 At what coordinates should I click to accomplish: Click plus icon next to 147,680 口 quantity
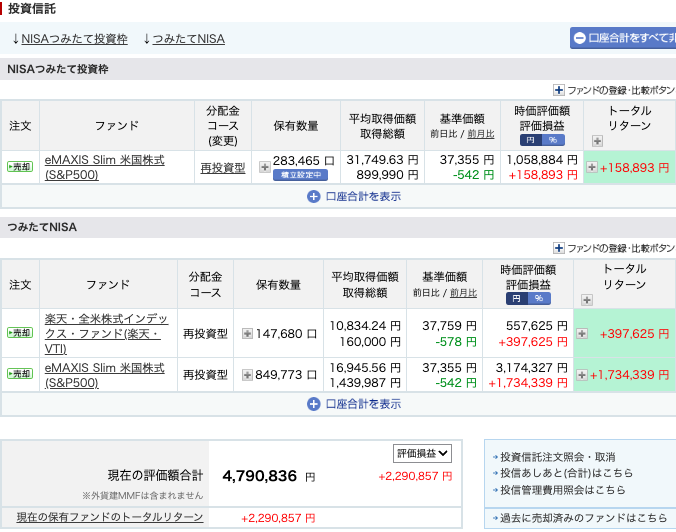(247, 333)
